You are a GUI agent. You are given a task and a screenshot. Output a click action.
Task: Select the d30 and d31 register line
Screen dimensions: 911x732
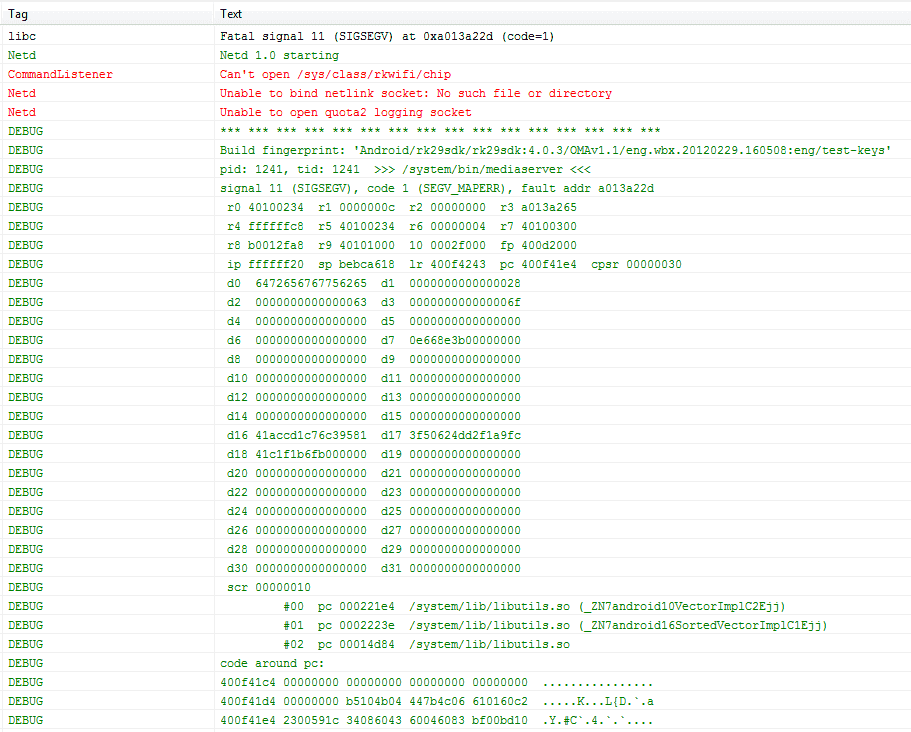click(456, 568)
